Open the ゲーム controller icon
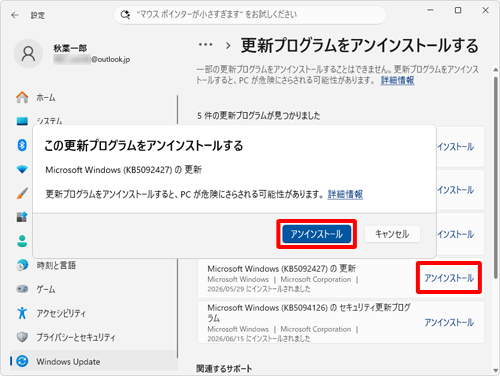 (x=22, y=289)
